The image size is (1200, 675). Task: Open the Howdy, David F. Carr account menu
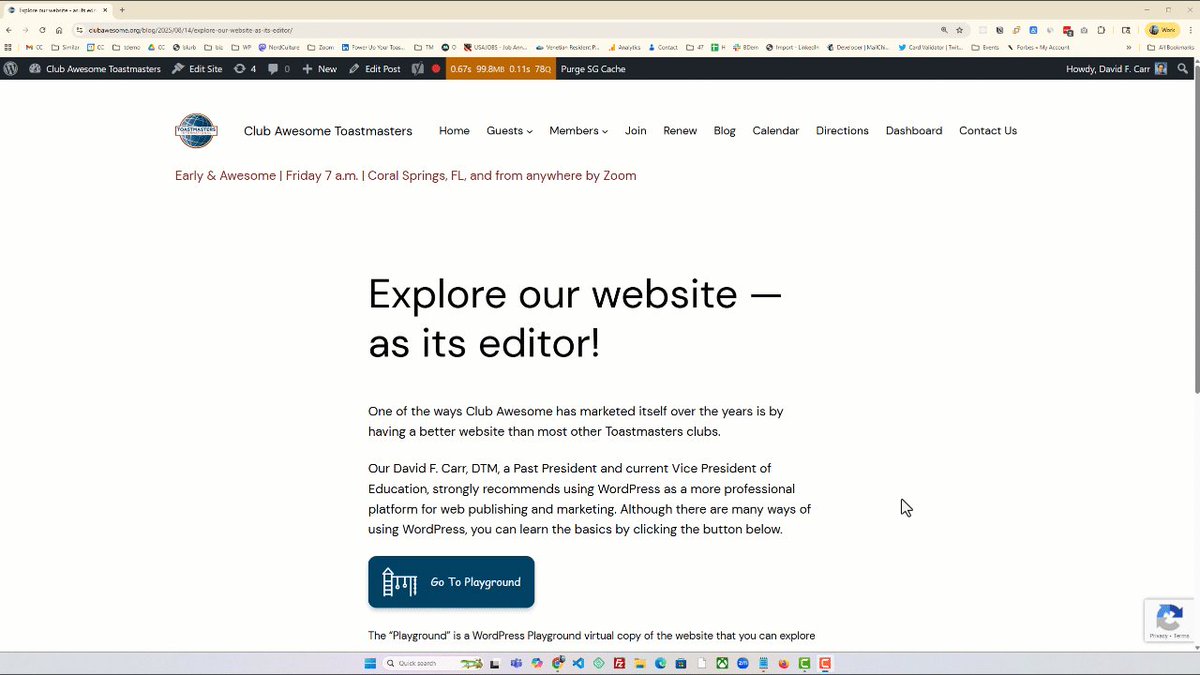click(1117, 69)
